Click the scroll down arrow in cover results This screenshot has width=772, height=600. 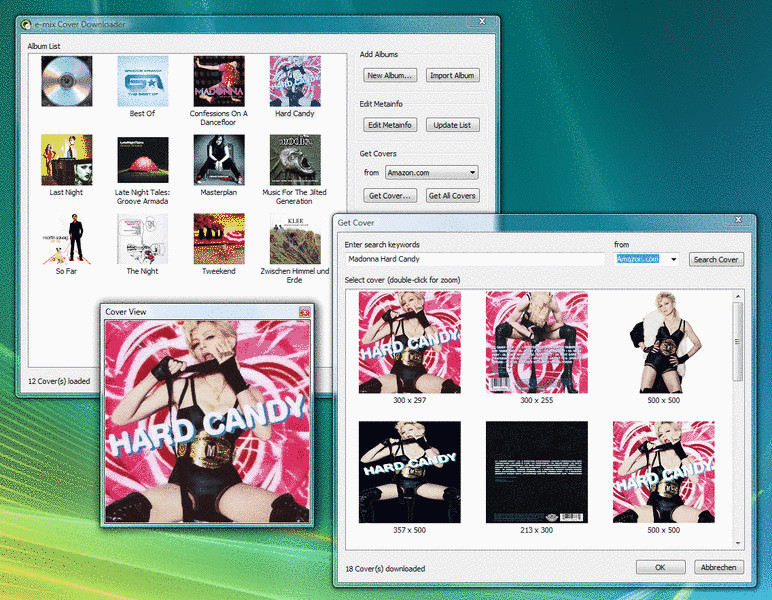click(738, 543)
